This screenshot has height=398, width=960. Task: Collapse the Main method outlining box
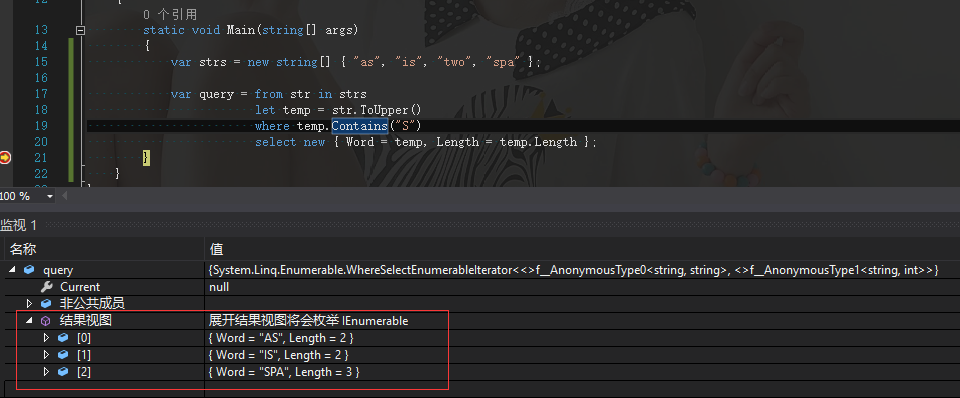tap(80, 30)
